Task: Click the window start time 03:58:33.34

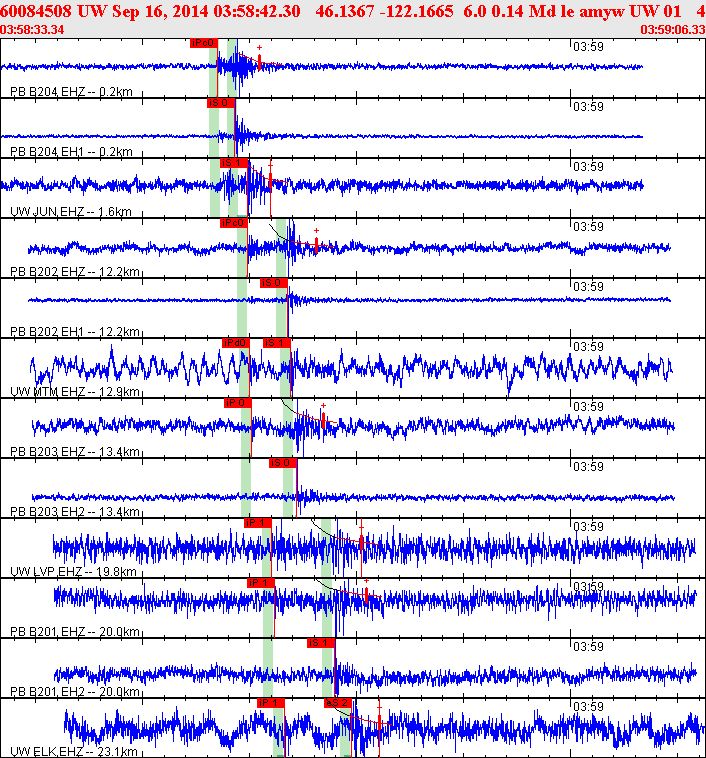Action: [x=32, y=29]
